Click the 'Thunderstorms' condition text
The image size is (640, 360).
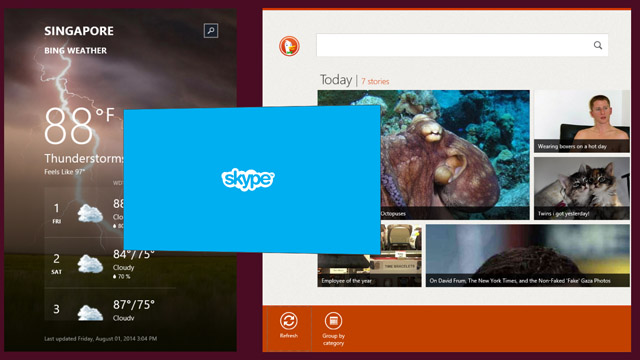tap(84, 158)
